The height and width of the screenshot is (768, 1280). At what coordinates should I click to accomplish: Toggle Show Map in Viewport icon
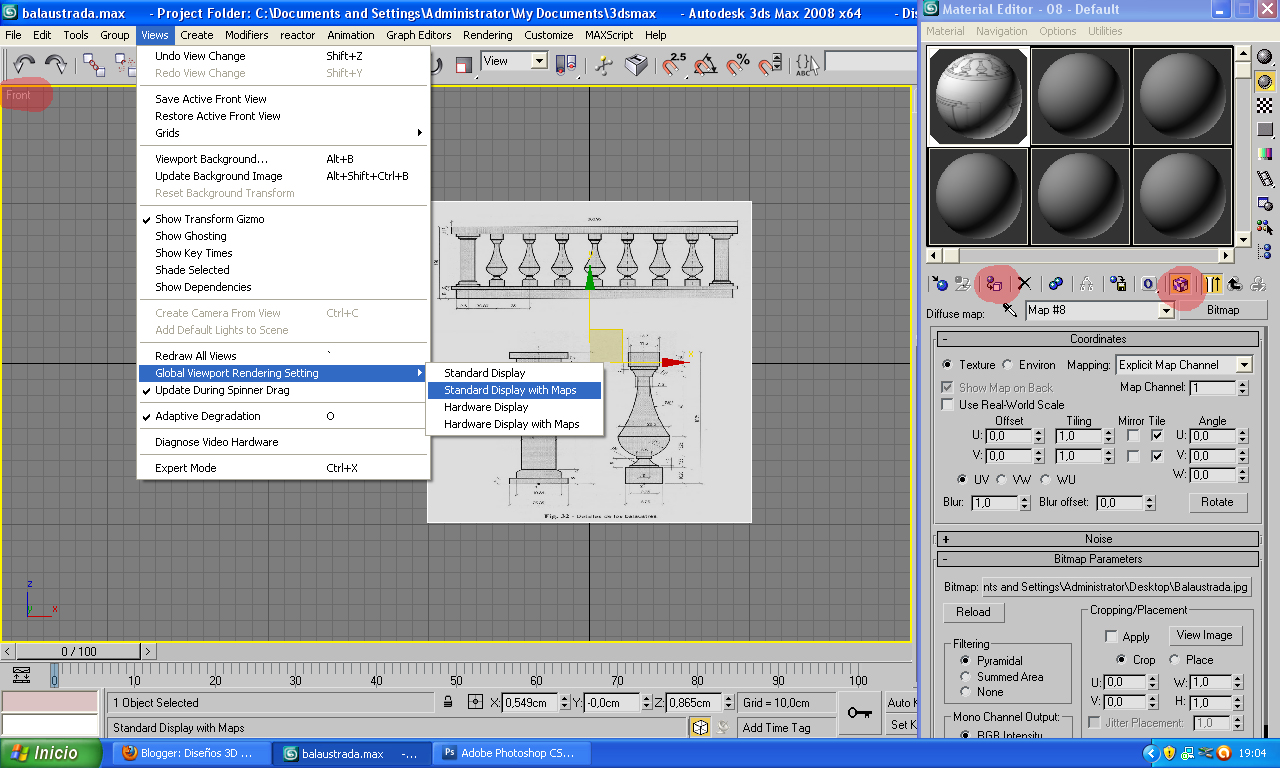(x=1180, y=284)
